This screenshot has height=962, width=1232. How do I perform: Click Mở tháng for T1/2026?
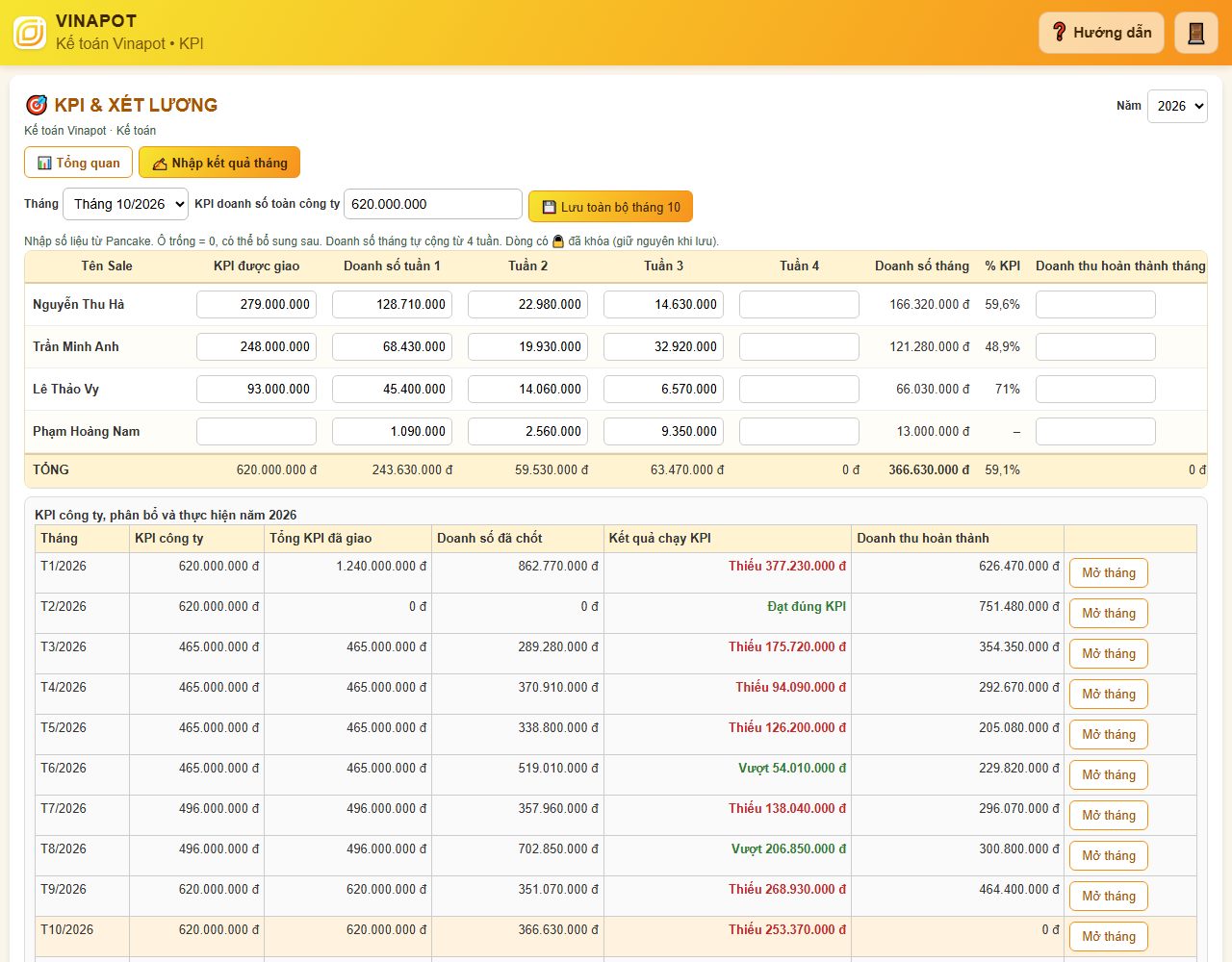click(1108, 573)
